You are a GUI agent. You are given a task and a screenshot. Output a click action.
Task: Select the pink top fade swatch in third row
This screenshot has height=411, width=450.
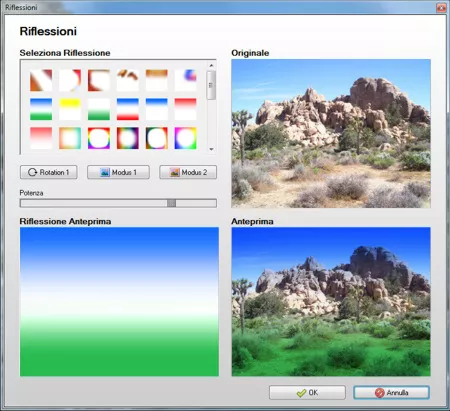[41, 138]
